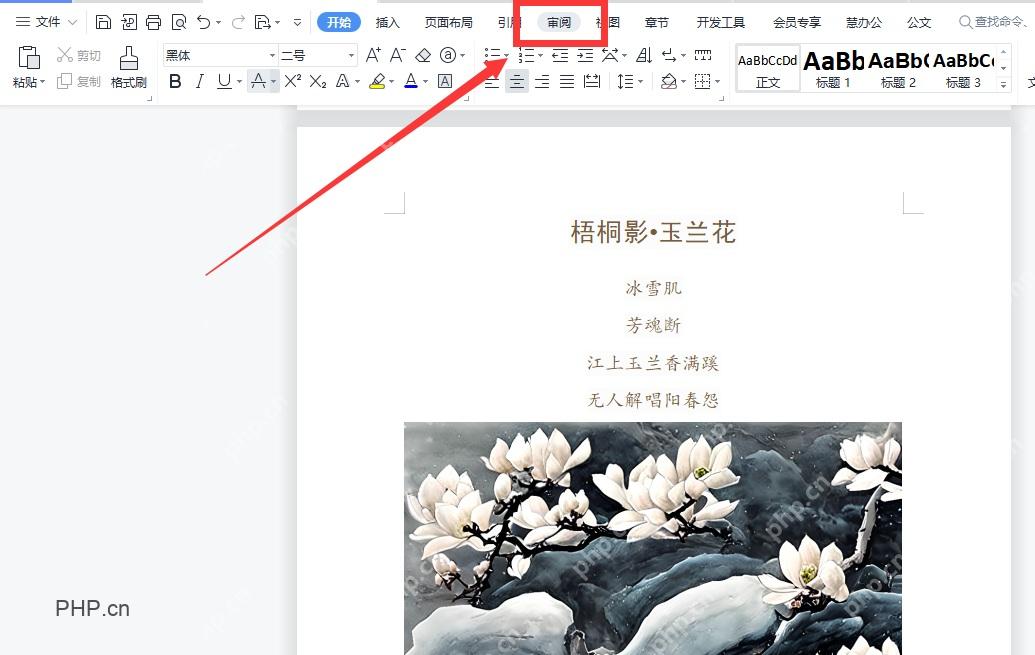Image resolution: width=1035 pixels, height=655 pixels.
Task: Apply the 标题 2 heading style
Action: pos(898,68)
